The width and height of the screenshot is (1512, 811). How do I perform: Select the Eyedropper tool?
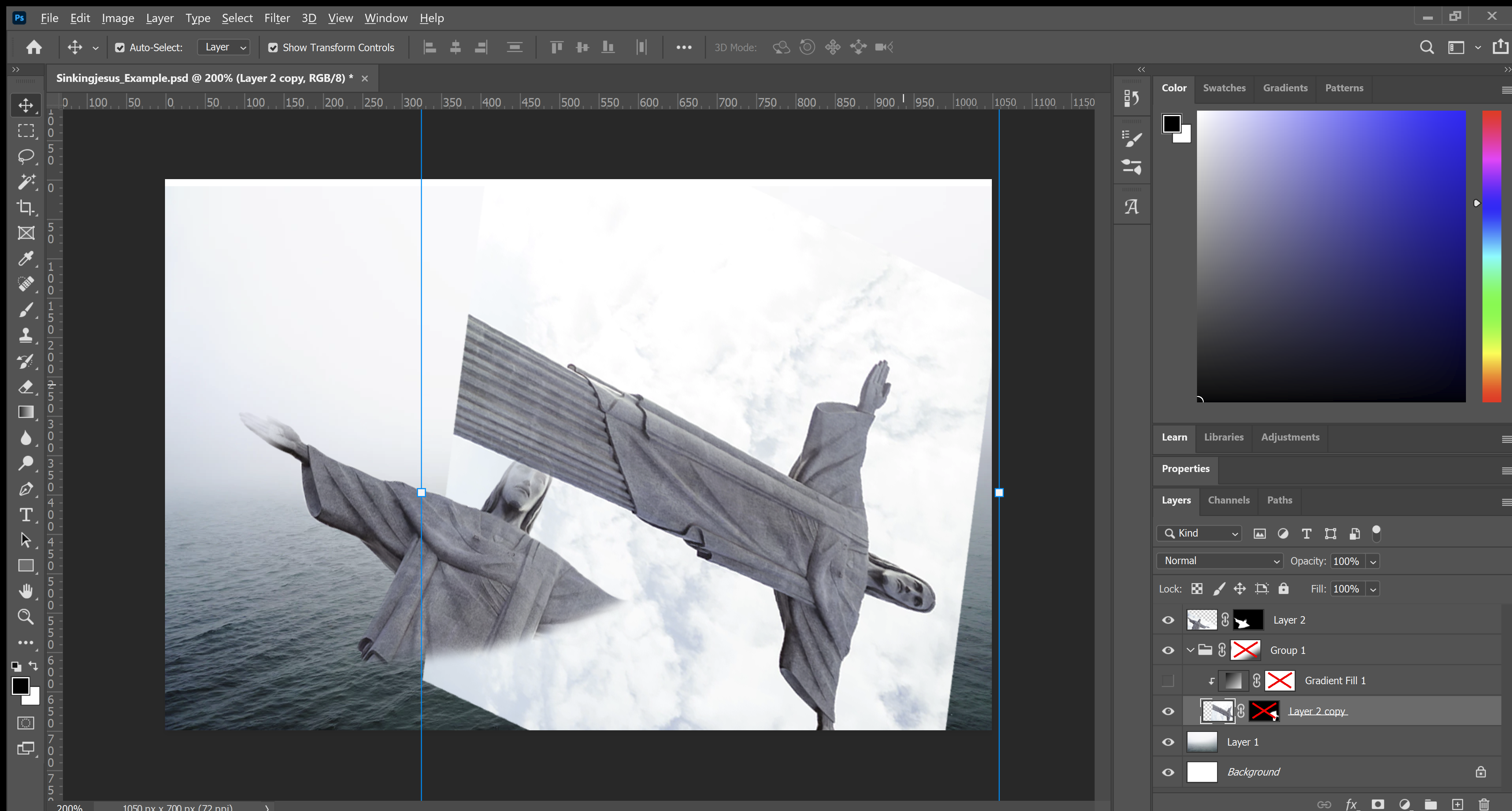tap(26, 259)
